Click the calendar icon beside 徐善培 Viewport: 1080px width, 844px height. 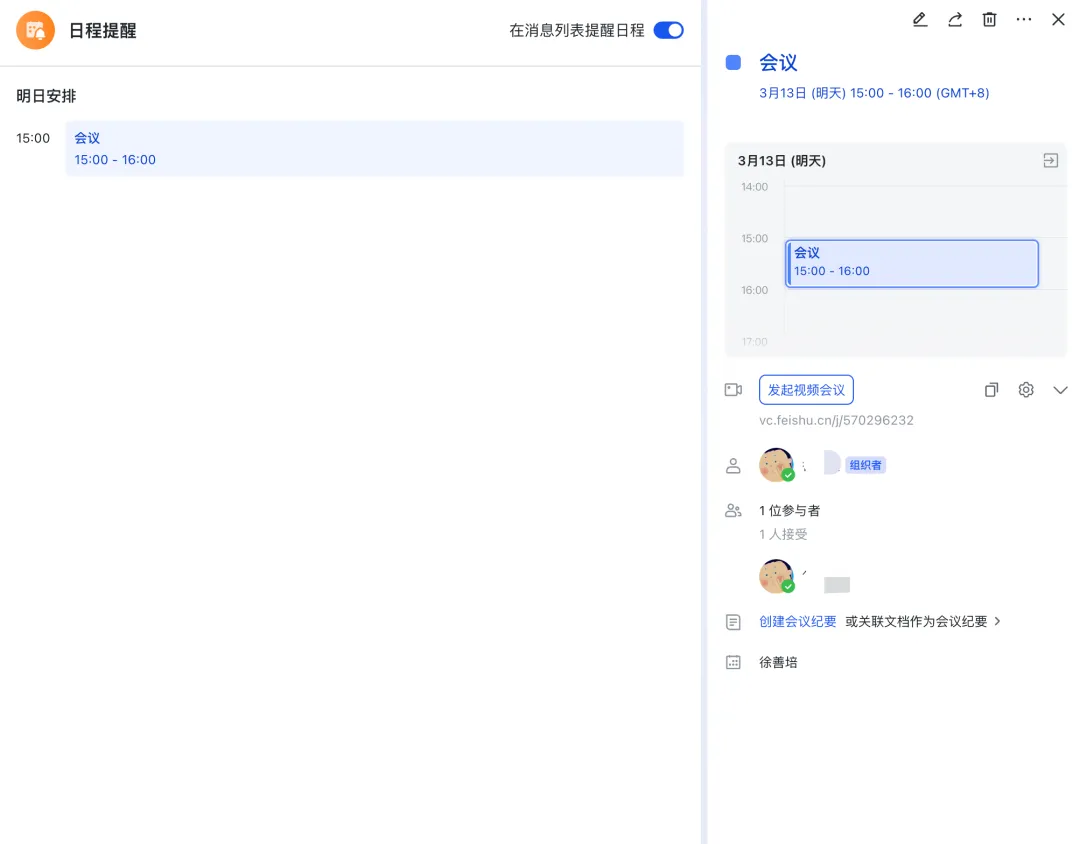point(733,662)
